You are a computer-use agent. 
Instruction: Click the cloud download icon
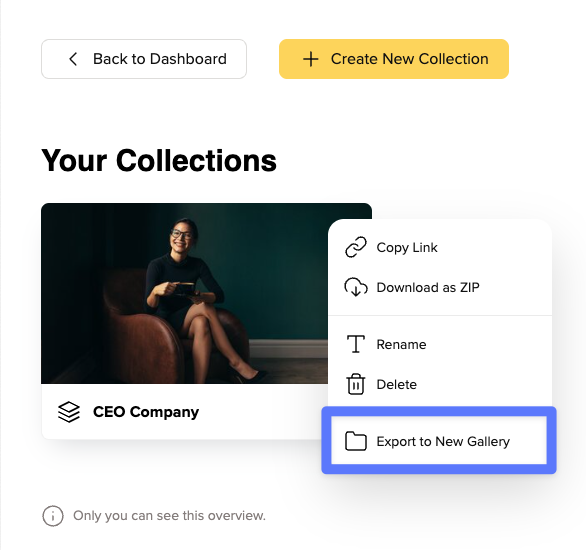(356, 287)
